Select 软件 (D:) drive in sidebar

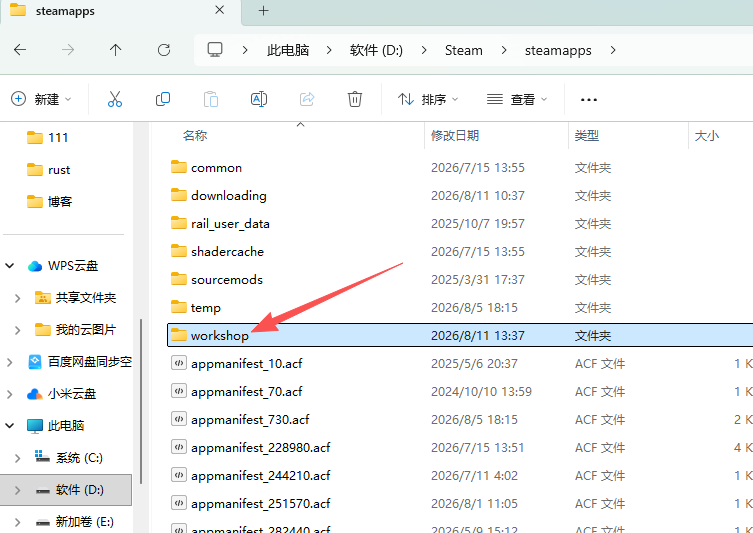(66, 490)
